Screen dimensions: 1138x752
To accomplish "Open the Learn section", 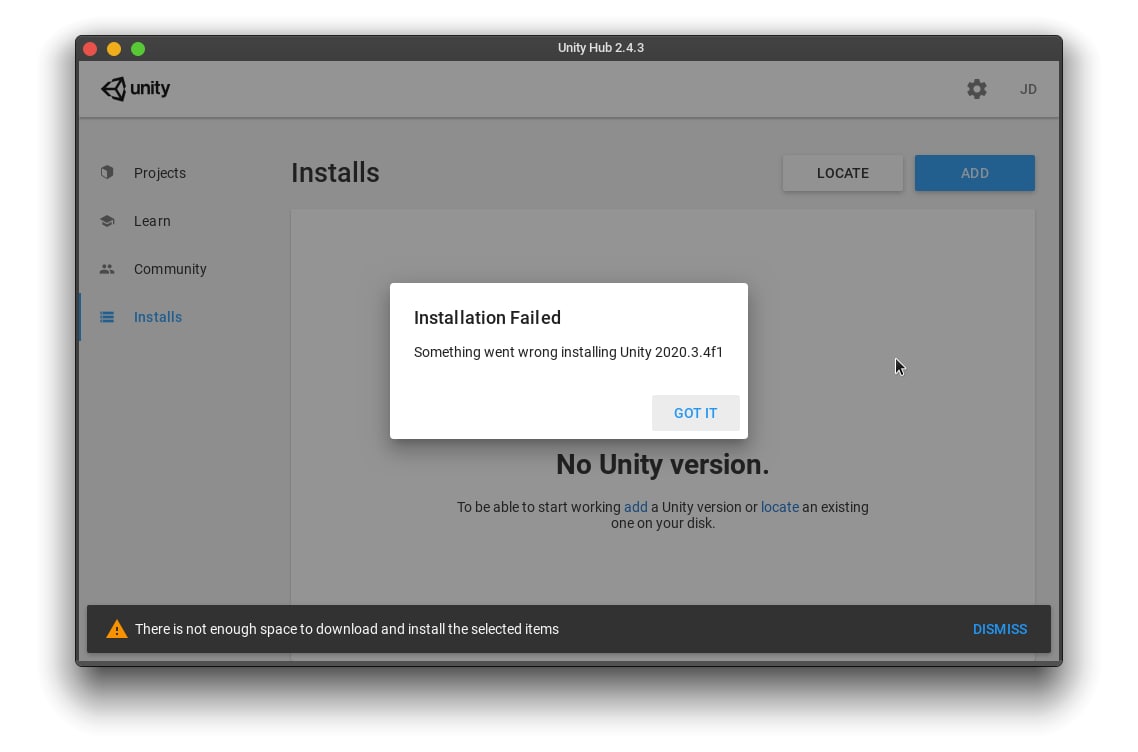I will [152, 221].
